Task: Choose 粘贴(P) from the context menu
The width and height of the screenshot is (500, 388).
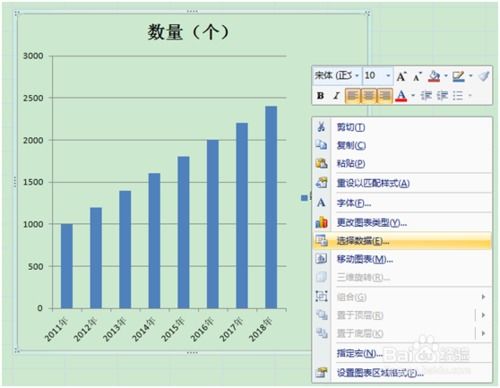Action: tap(402, 163)
